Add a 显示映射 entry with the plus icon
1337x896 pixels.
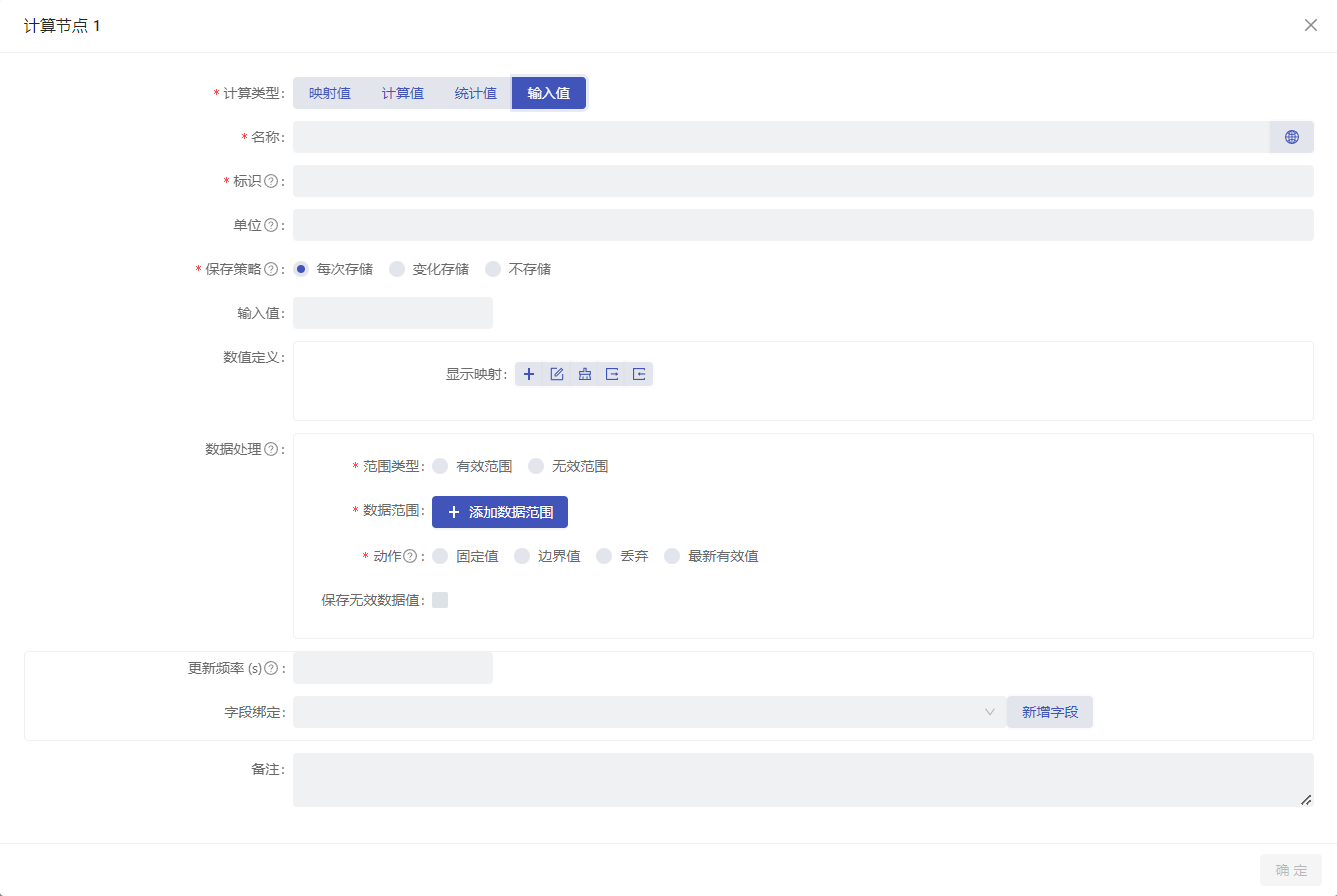point(529,374)
